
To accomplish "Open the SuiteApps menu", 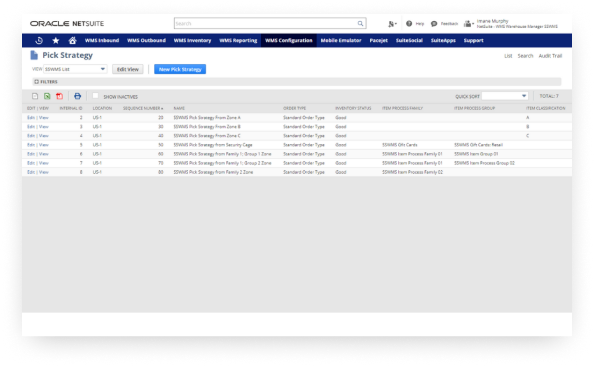I will (443, 41).
